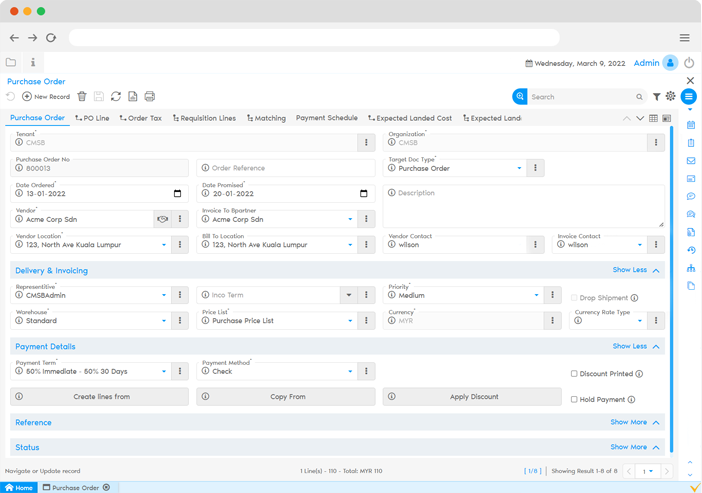Open the Requisition Lines tab

click(x=204, y=118)
